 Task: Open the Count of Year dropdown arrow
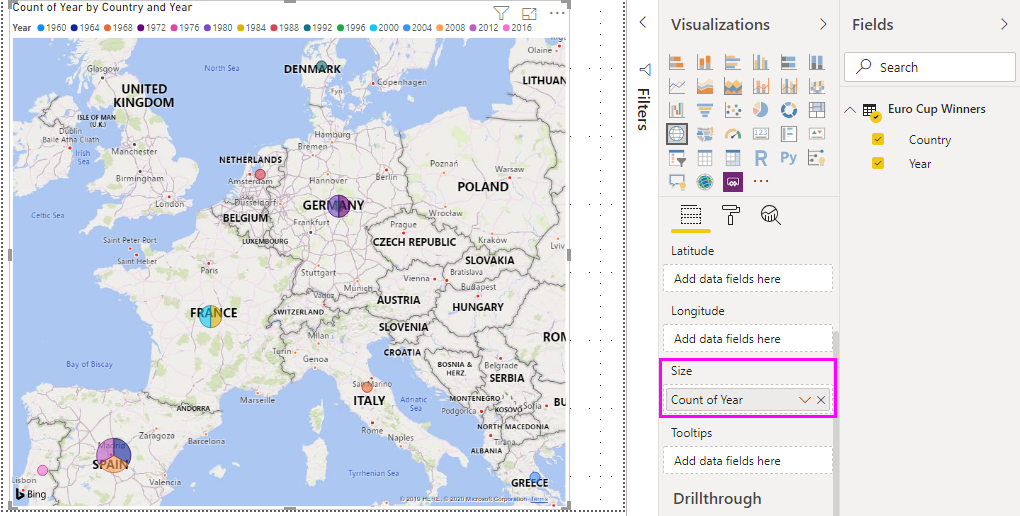(805, 400)
